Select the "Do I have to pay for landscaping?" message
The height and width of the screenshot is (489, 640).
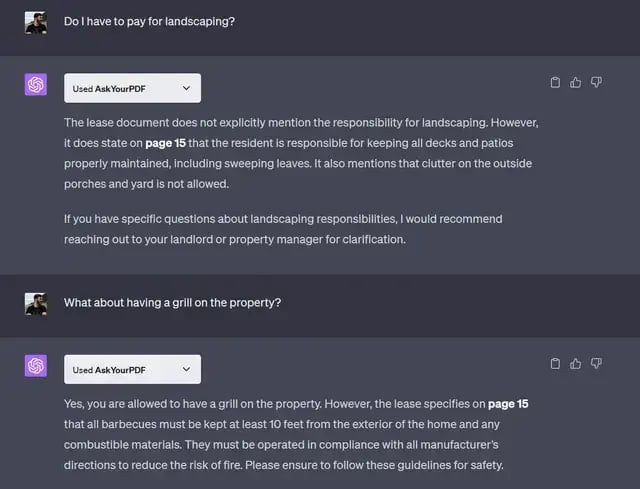click(x=149, y=21)
